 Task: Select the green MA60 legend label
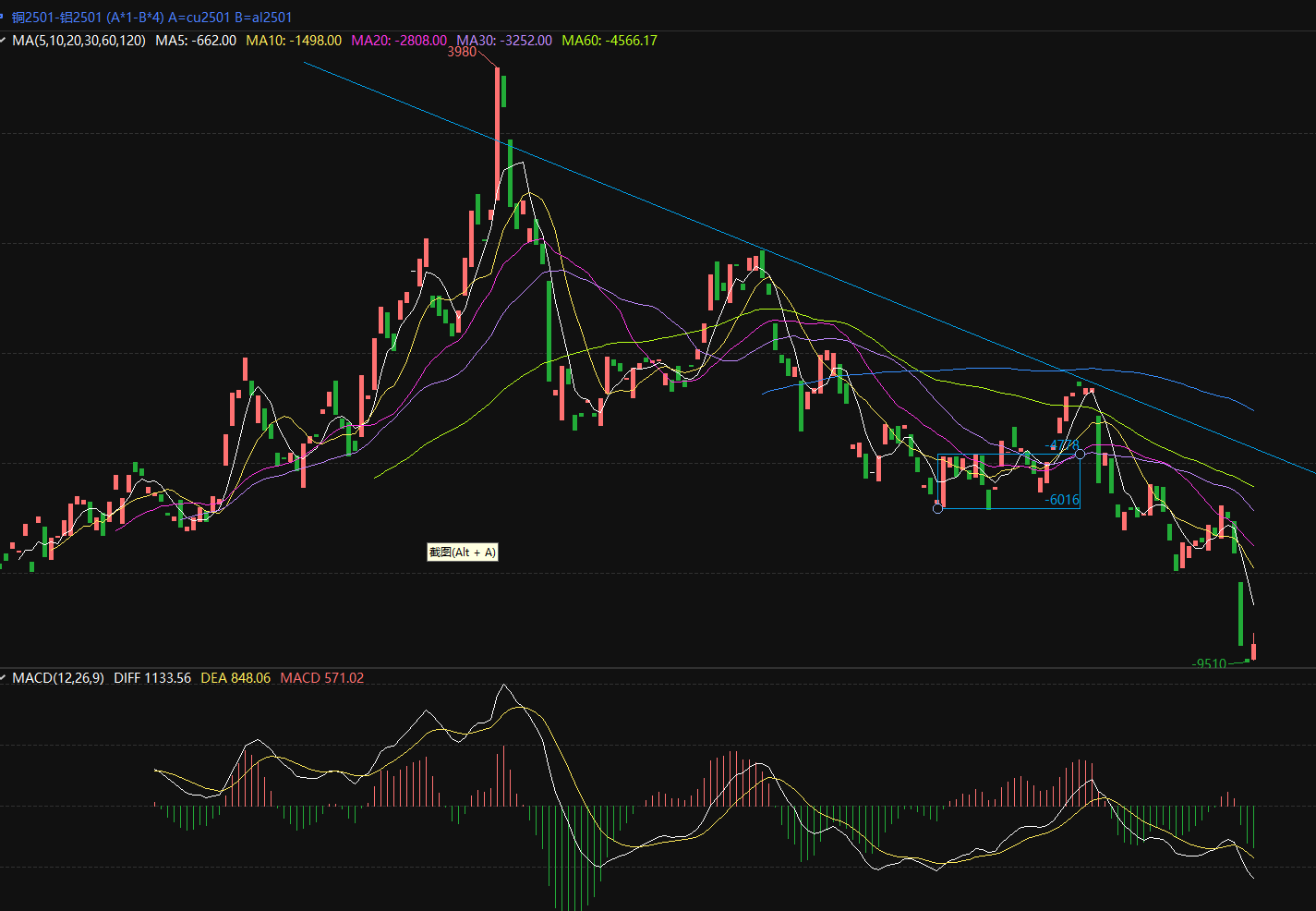[x=610, y=41]
